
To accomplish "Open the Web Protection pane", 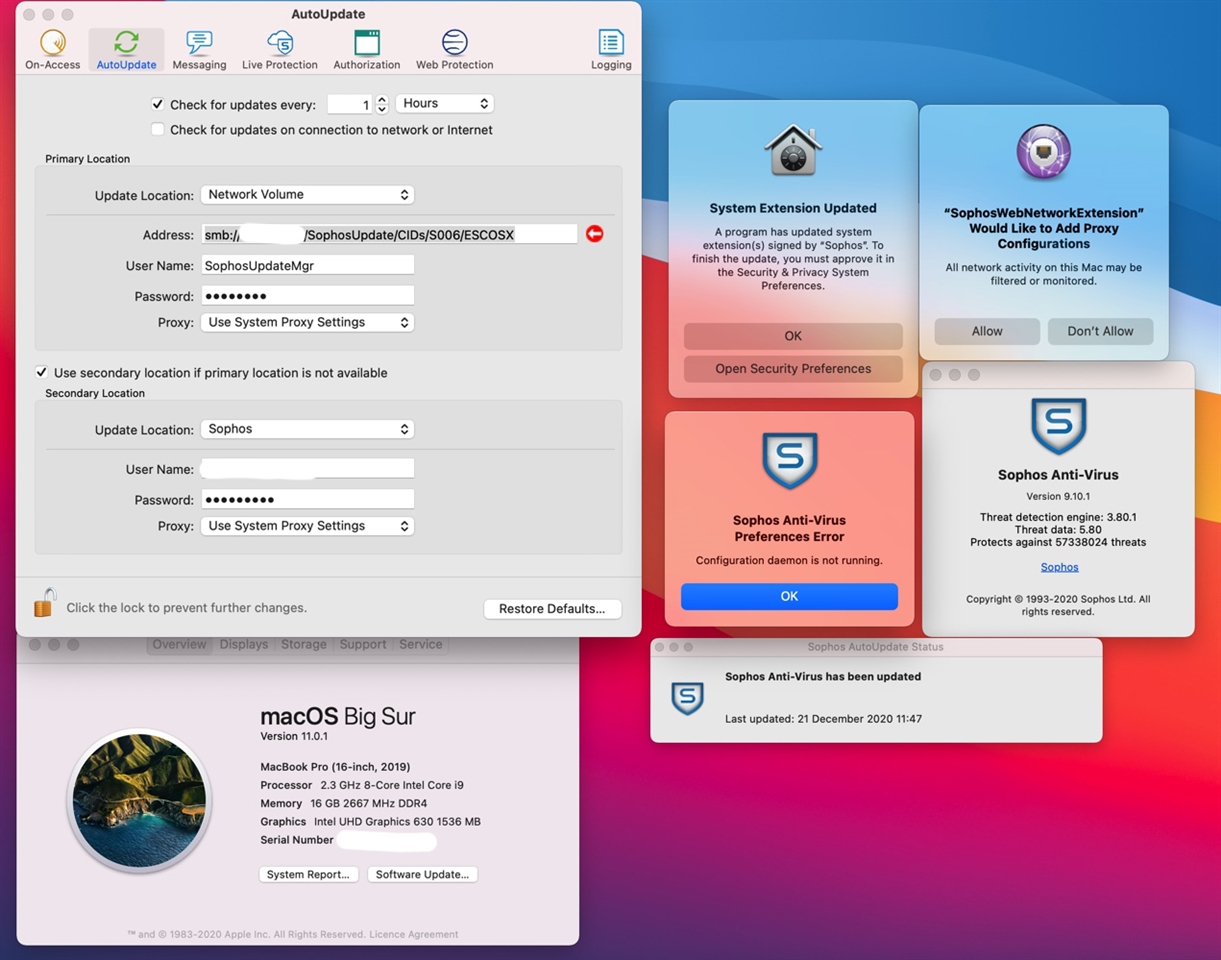I will pos(455,50).
